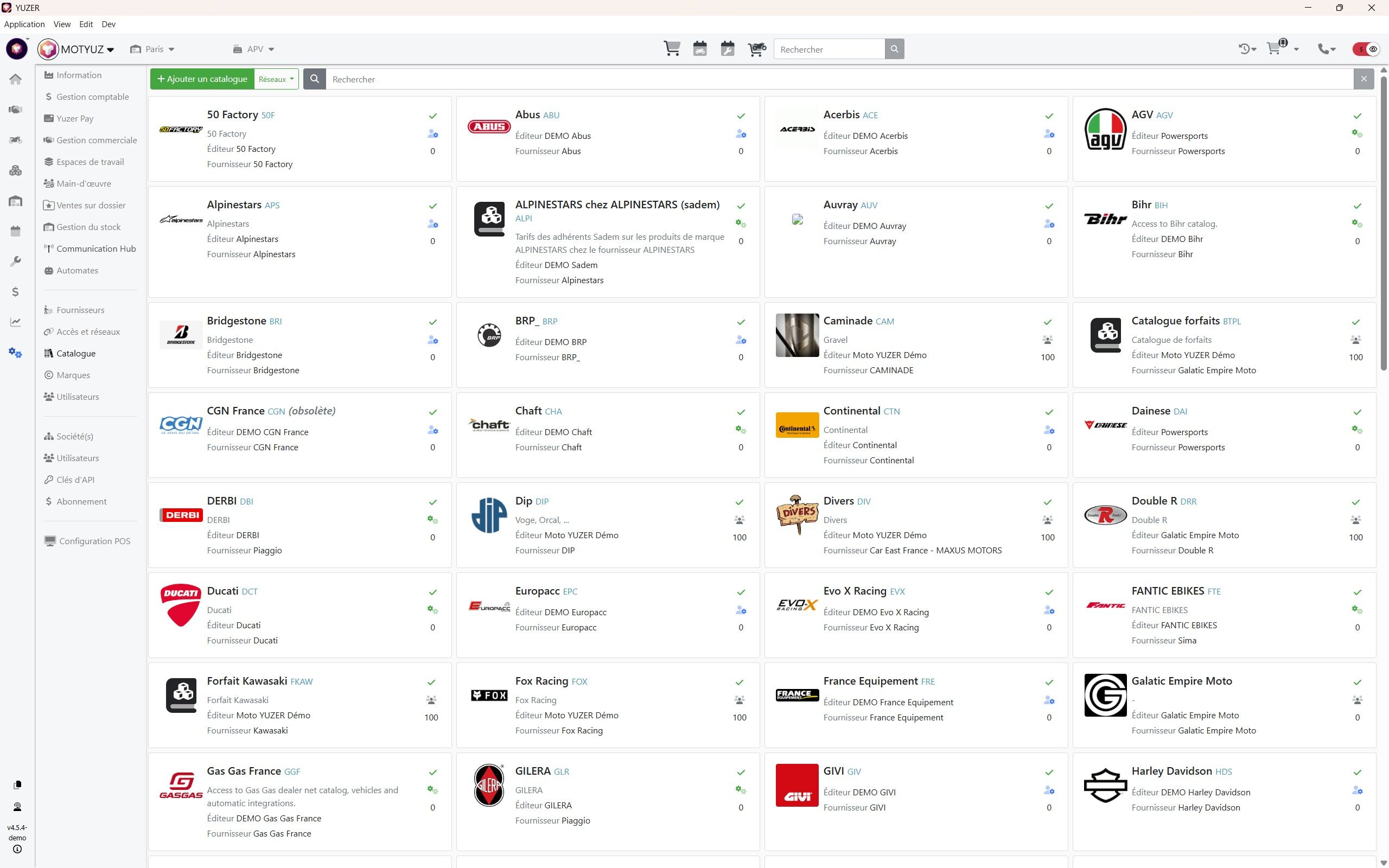
Task: Open Fournisseurs in the sidebar
Action: (x=80, y=310)
